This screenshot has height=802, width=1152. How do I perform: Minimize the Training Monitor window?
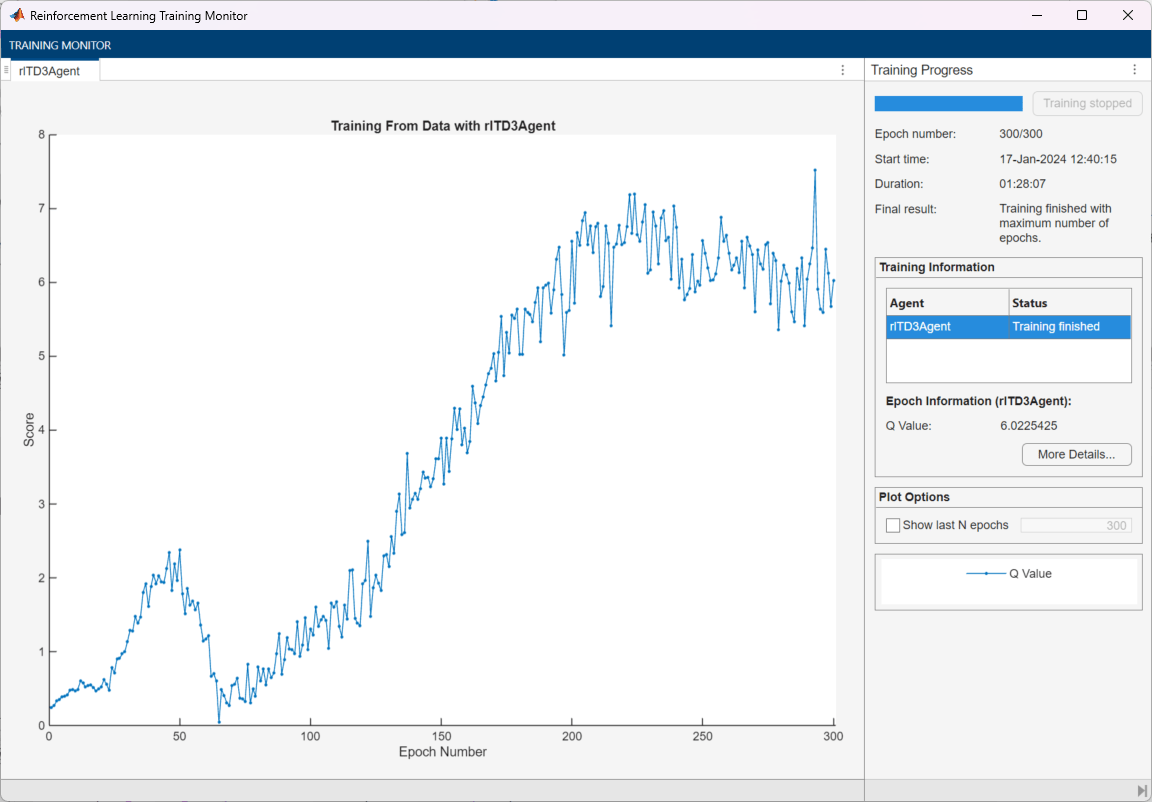[x=1036, y=15]
